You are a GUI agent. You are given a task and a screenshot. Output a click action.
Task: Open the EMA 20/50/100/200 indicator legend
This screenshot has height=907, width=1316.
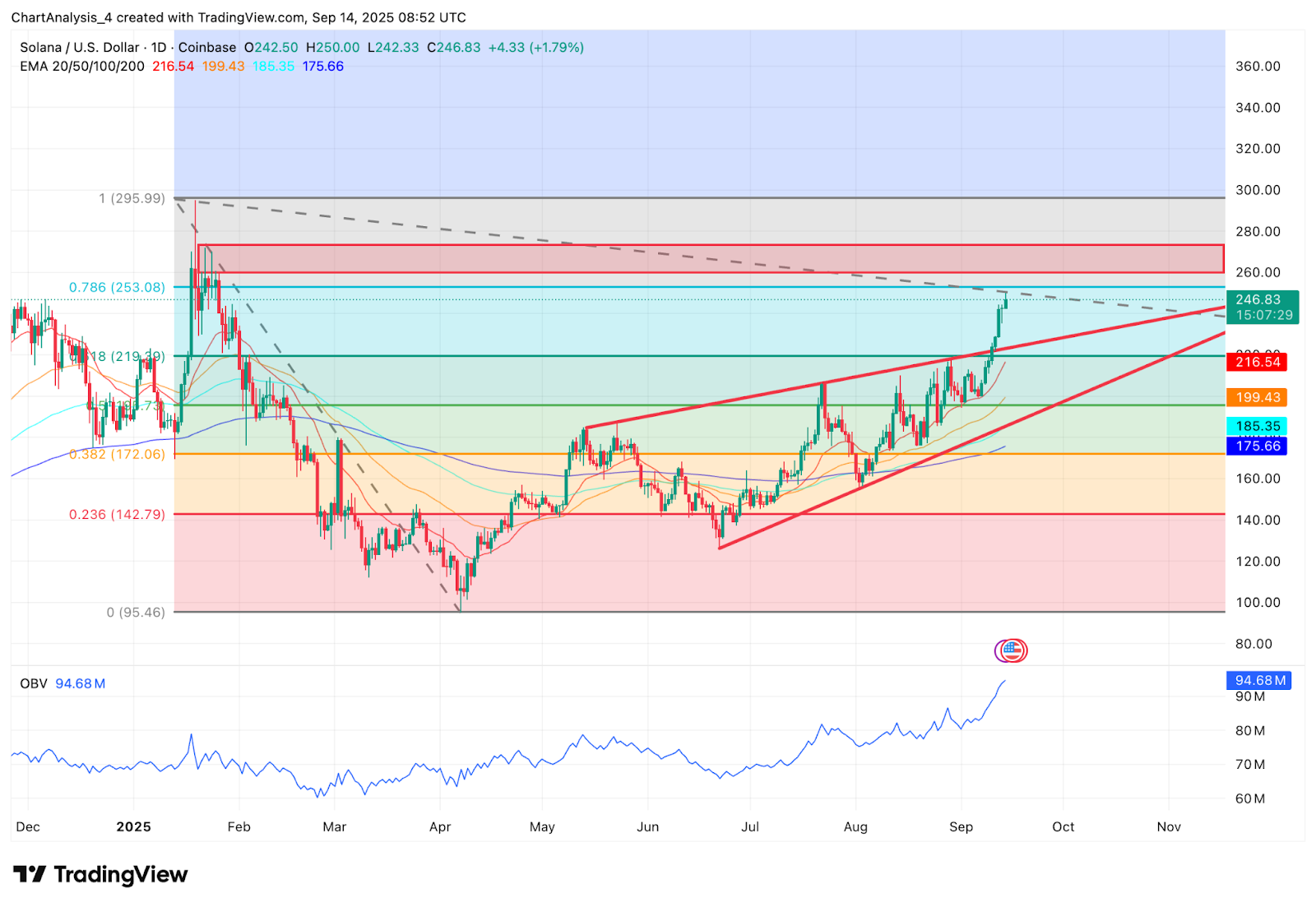[x=82, y=67]
